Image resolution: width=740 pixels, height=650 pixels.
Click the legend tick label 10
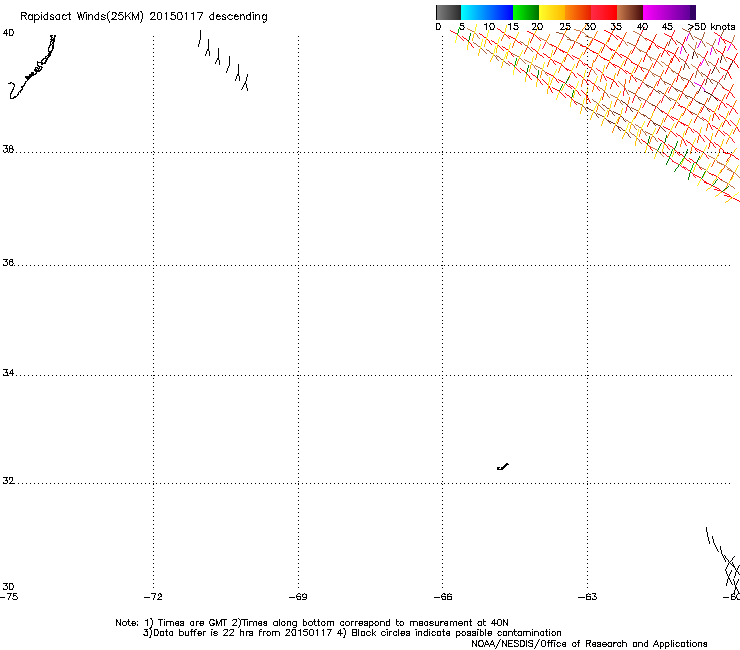(489, 27)
